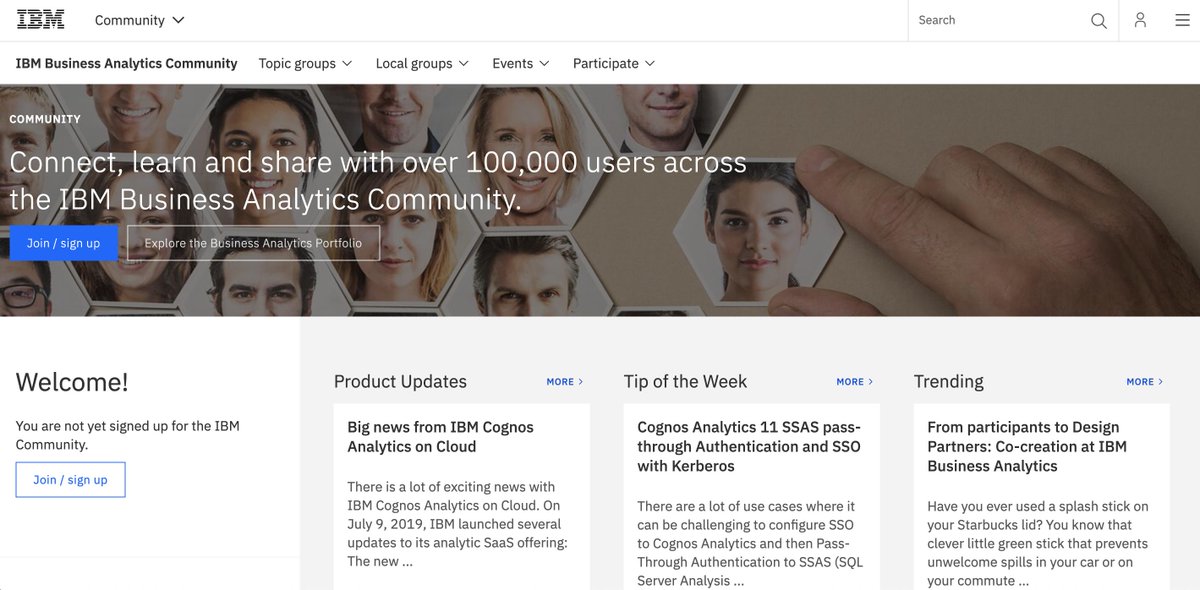
Task: Click the 'Have you ever used a splash stick' excerpt
Action: [1037, 543]
